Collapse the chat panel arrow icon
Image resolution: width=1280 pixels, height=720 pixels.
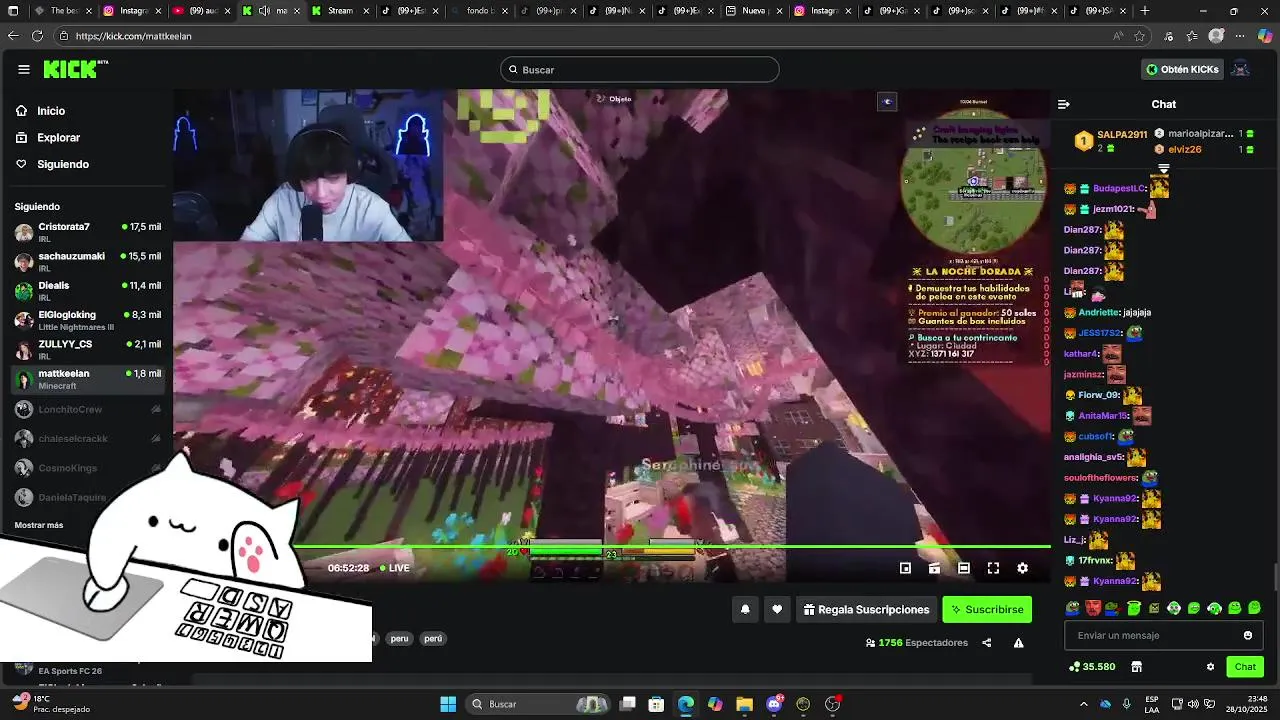1064,104
